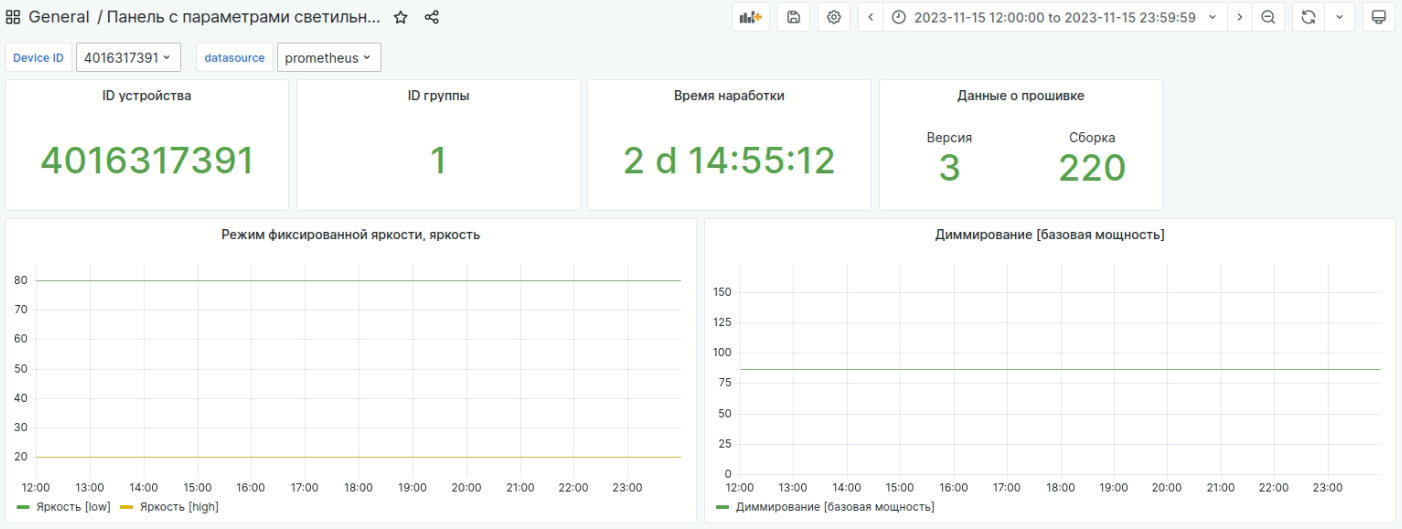Expand the datasource prometheus dropdown

(328, 58)
